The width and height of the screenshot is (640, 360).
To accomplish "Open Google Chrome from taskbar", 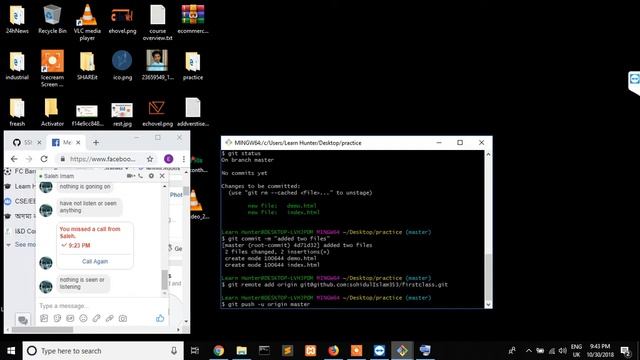I will coord(218,351).
